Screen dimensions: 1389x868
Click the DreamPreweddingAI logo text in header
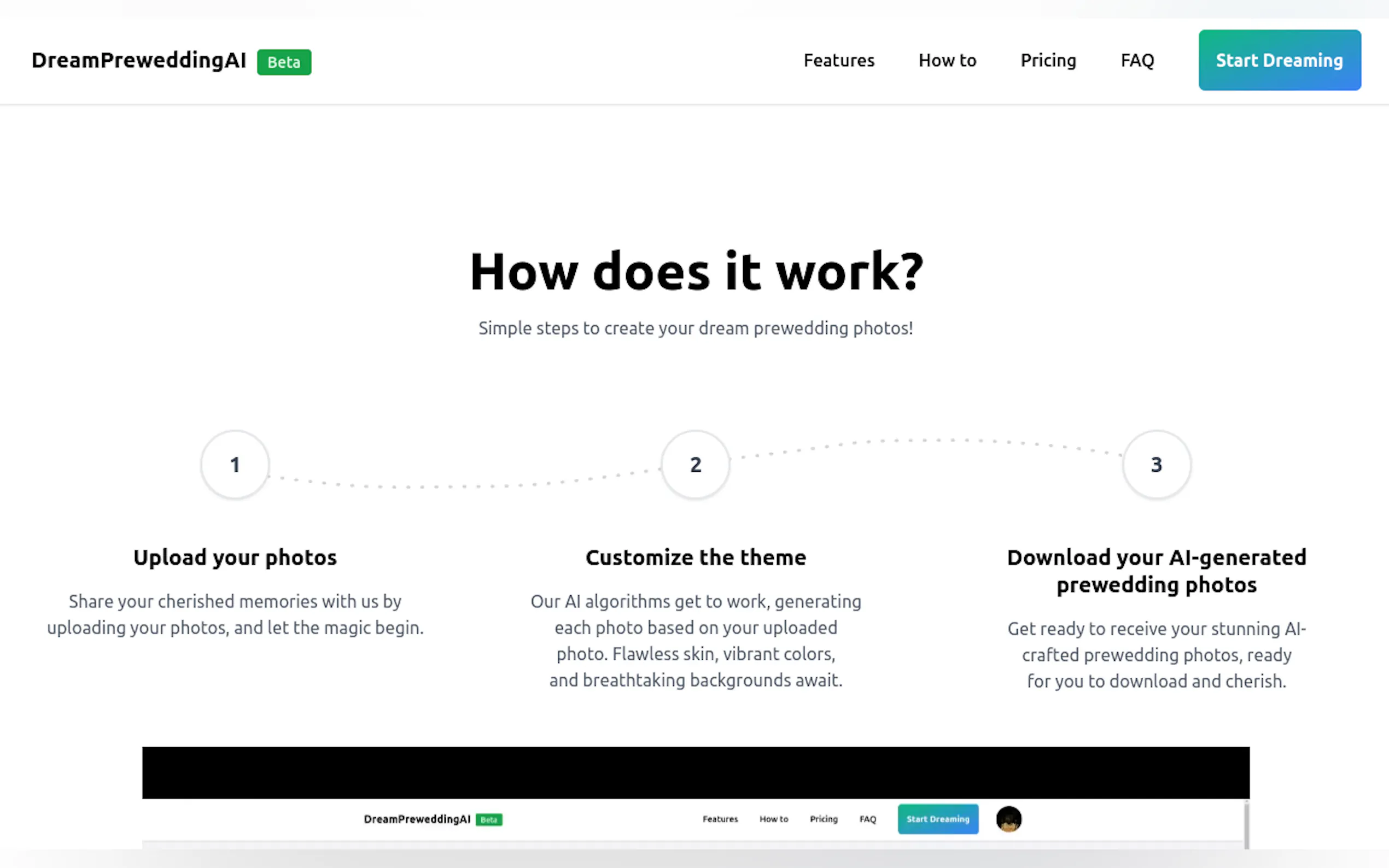(x=139, y=60)
